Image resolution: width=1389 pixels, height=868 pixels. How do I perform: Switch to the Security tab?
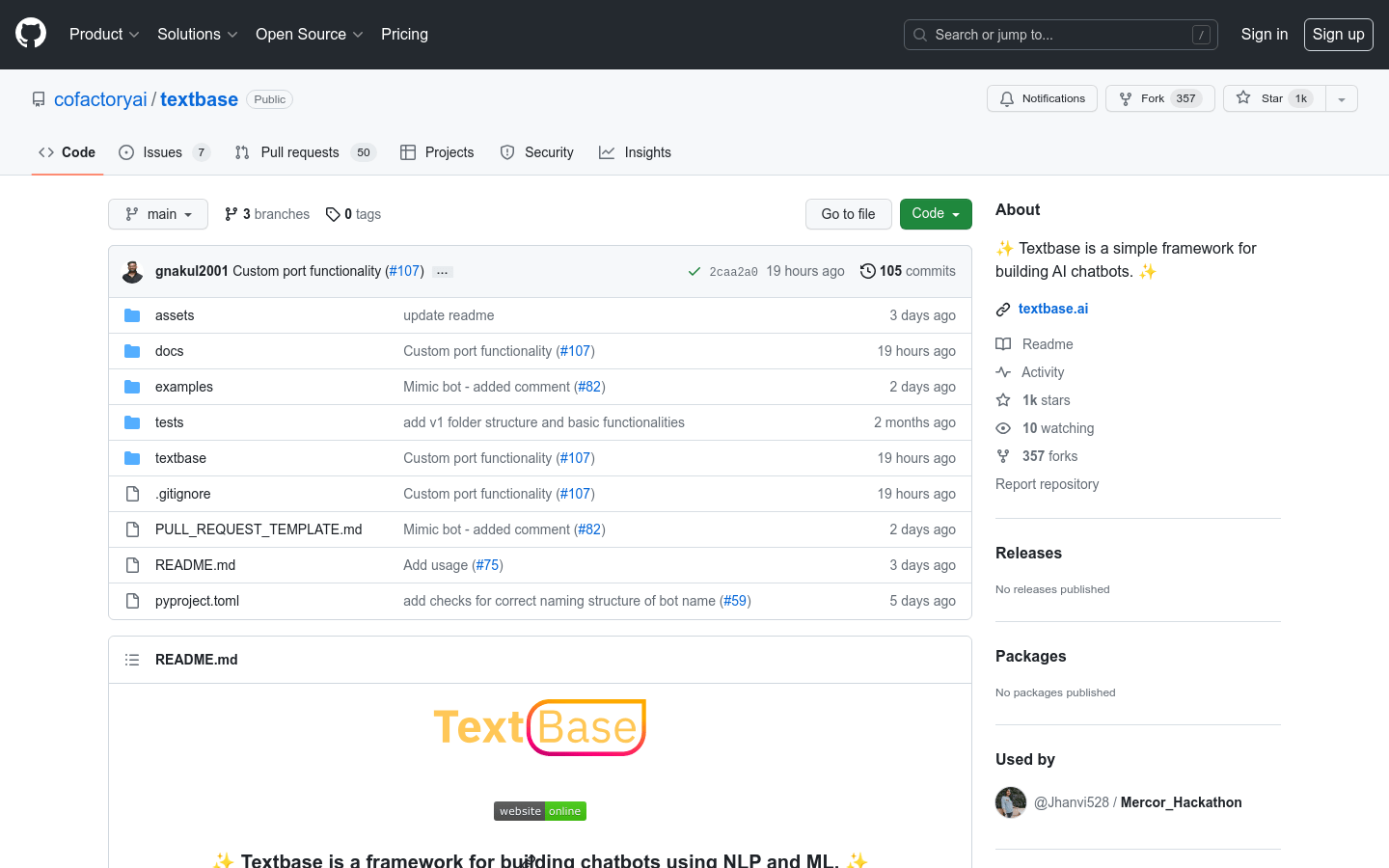pyautogui.click(x=536, y=152)
